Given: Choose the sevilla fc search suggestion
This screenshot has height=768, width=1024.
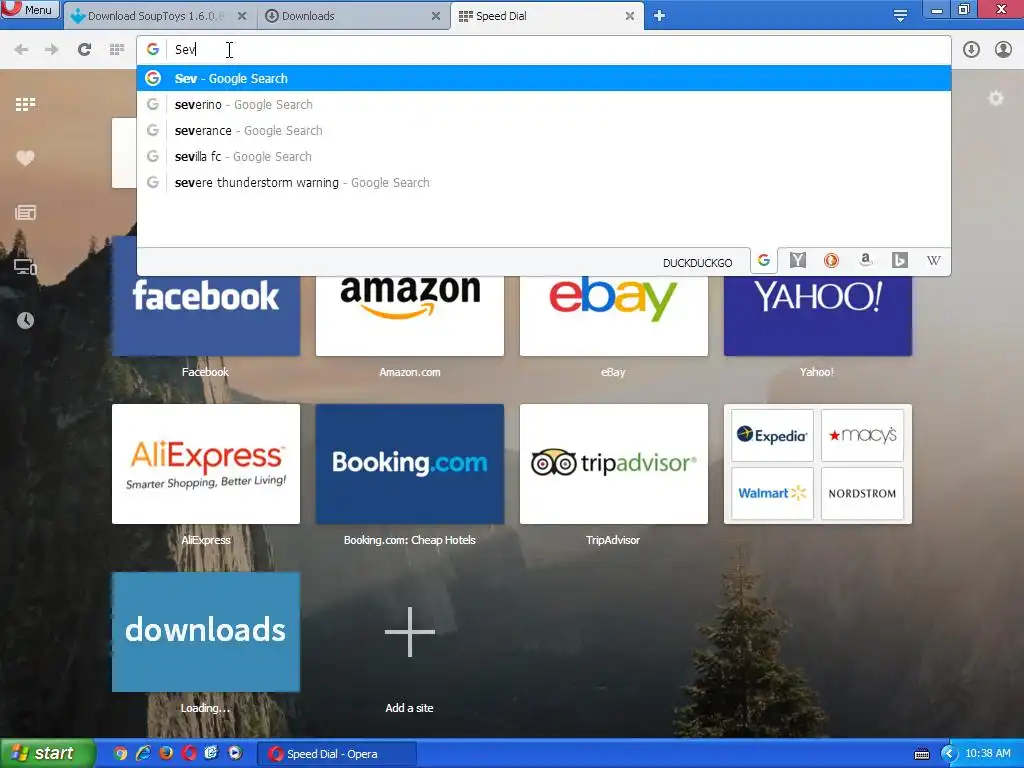Looking at the screenshot, I should (x=543, y=157).
